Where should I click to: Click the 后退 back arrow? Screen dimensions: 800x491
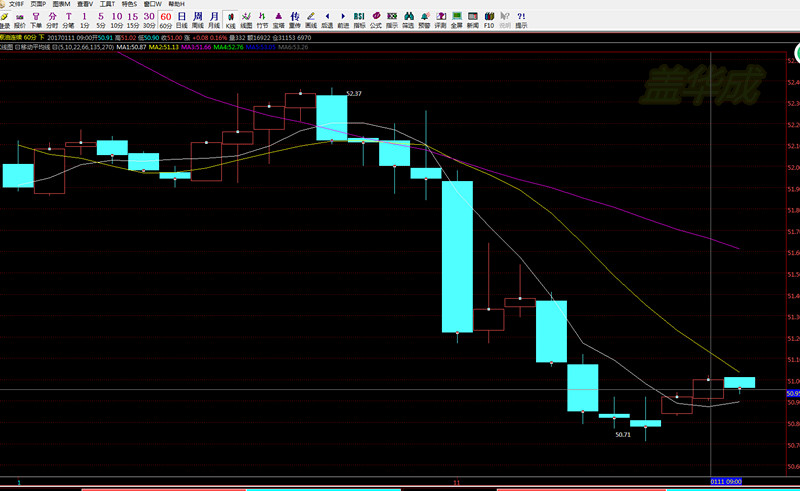pyautogui.click(x=327, y=20)
